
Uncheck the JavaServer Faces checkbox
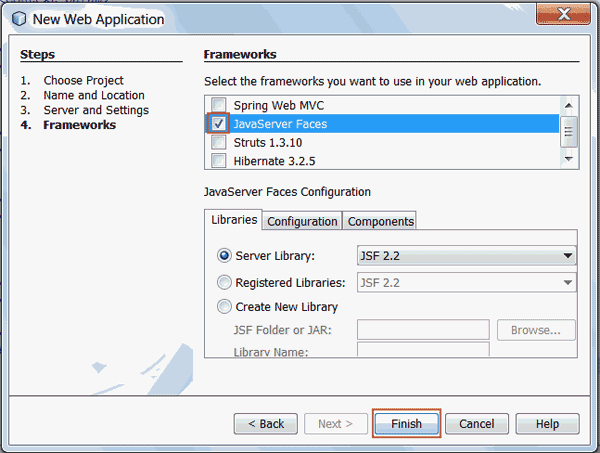[218, 124]
